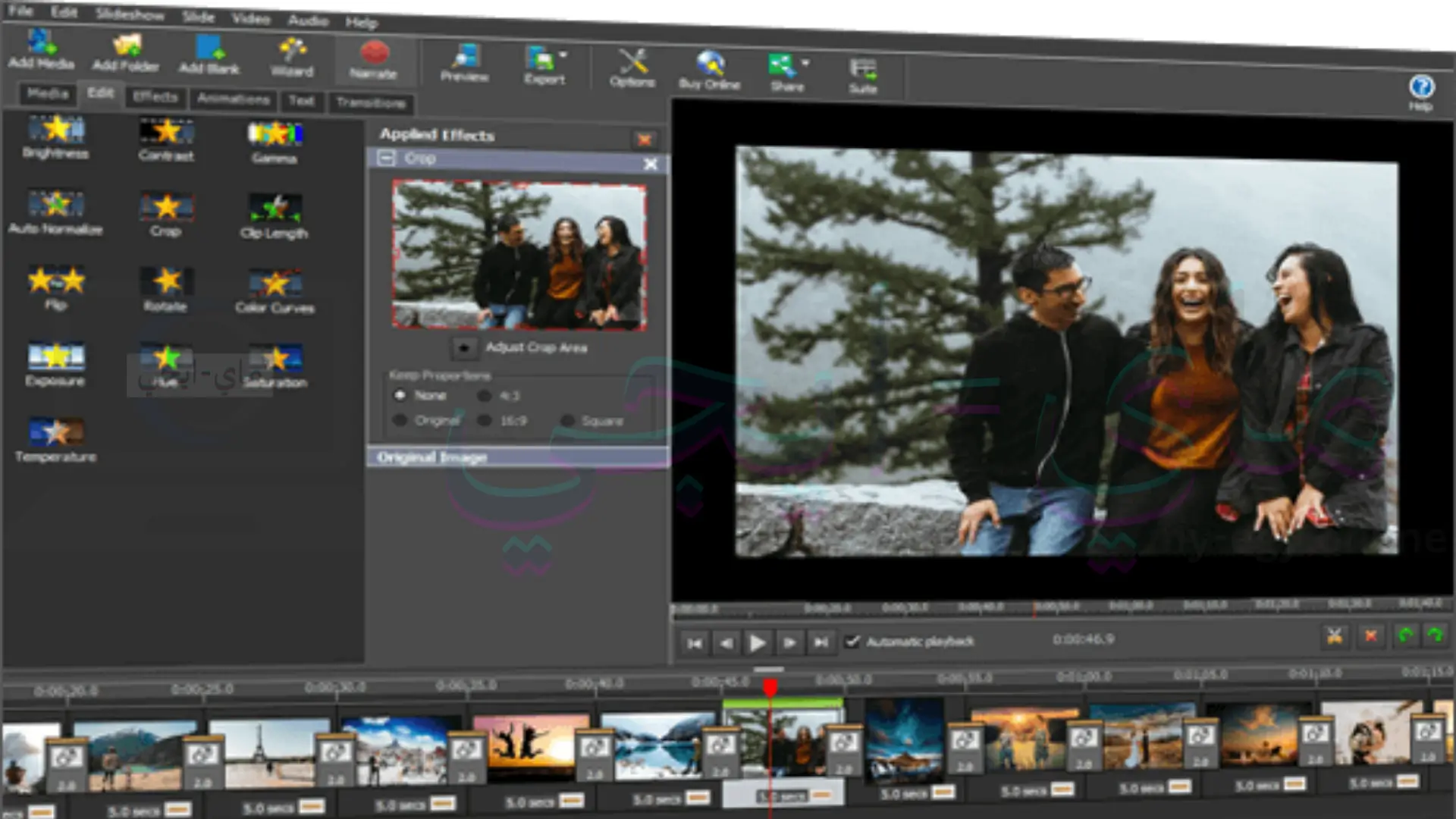Switch to the Media tab
This screenshot has height=819, width=1456.
48,93
